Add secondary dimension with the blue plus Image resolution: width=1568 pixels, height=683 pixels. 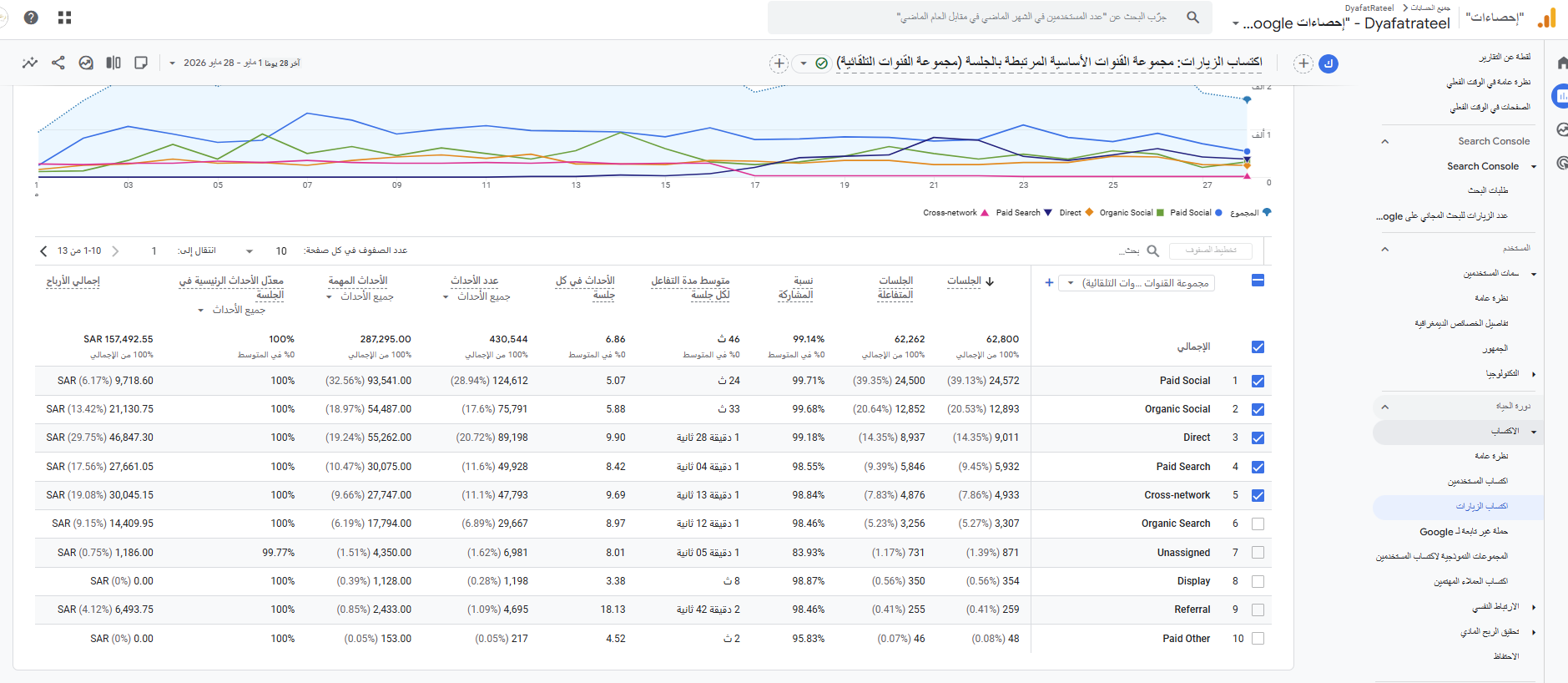point(1049,283)
